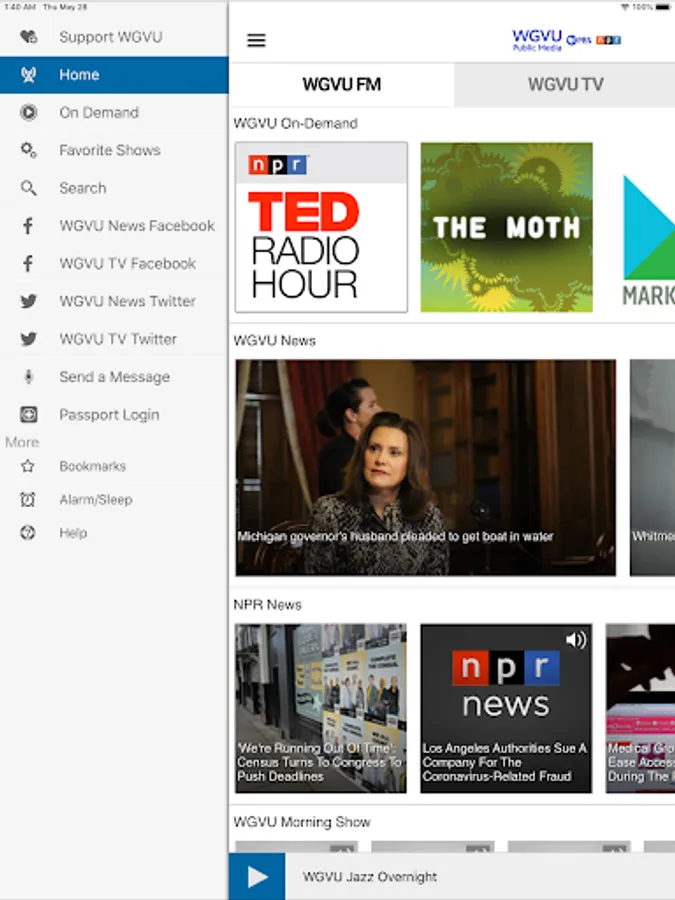
Task: Open Help menu entry
Action: [x=114, y=533]
